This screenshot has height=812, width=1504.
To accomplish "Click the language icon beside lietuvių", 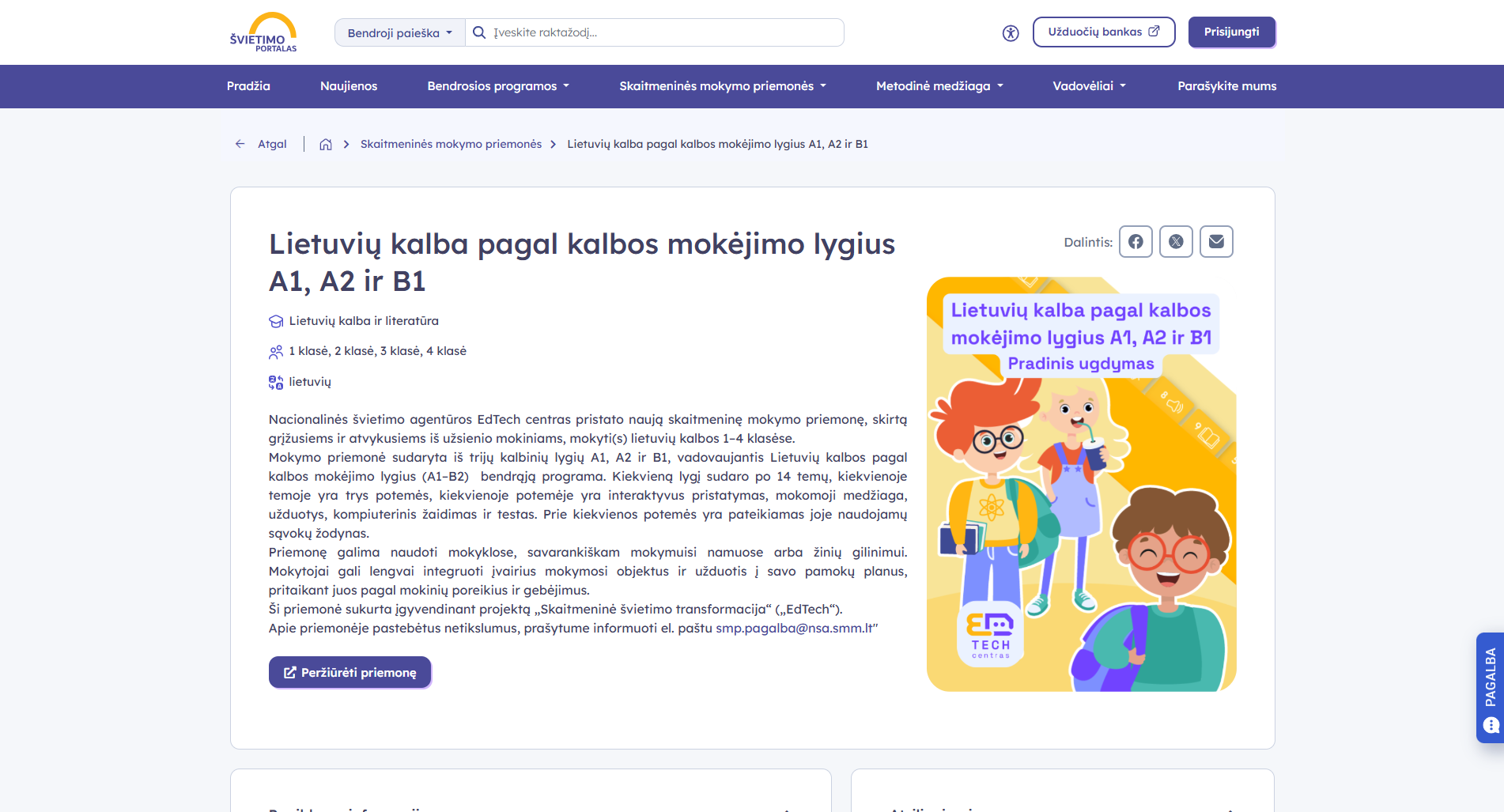I will [x=276, y=383].
